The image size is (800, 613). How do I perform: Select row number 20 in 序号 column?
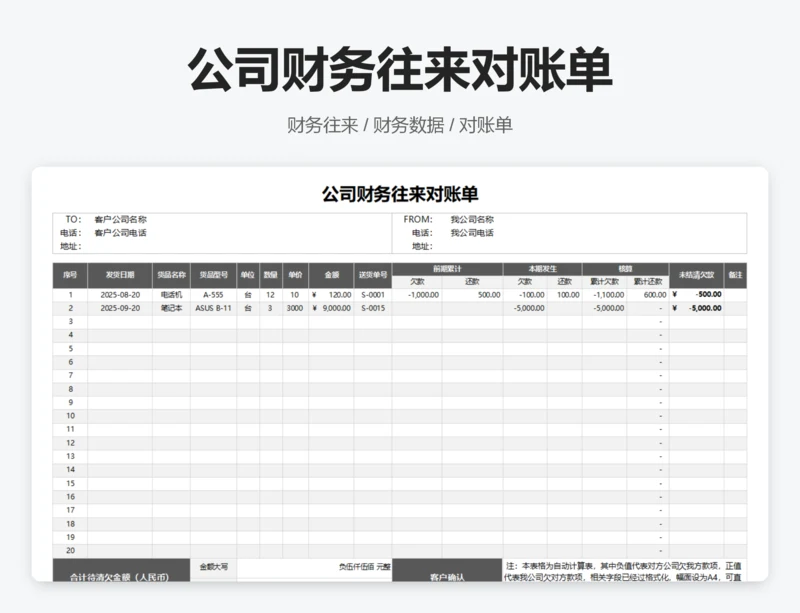[70, 551]
